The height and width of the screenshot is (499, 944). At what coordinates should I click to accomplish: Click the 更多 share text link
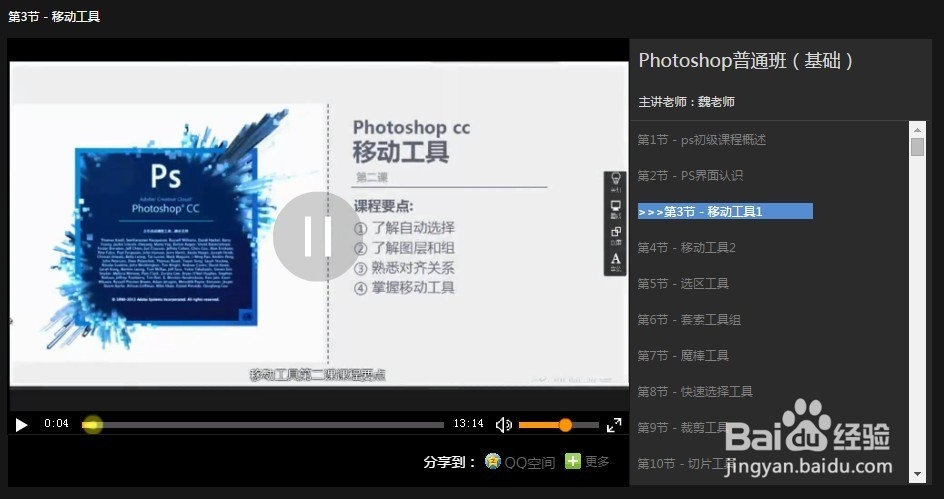coord(597,461)
